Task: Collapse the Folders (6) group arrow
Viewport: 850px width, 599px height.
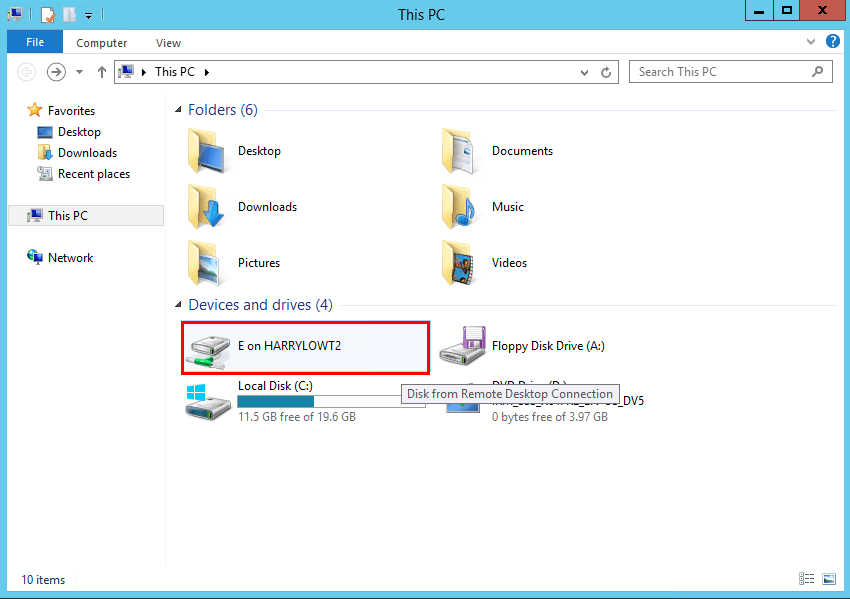Action: 178,110
